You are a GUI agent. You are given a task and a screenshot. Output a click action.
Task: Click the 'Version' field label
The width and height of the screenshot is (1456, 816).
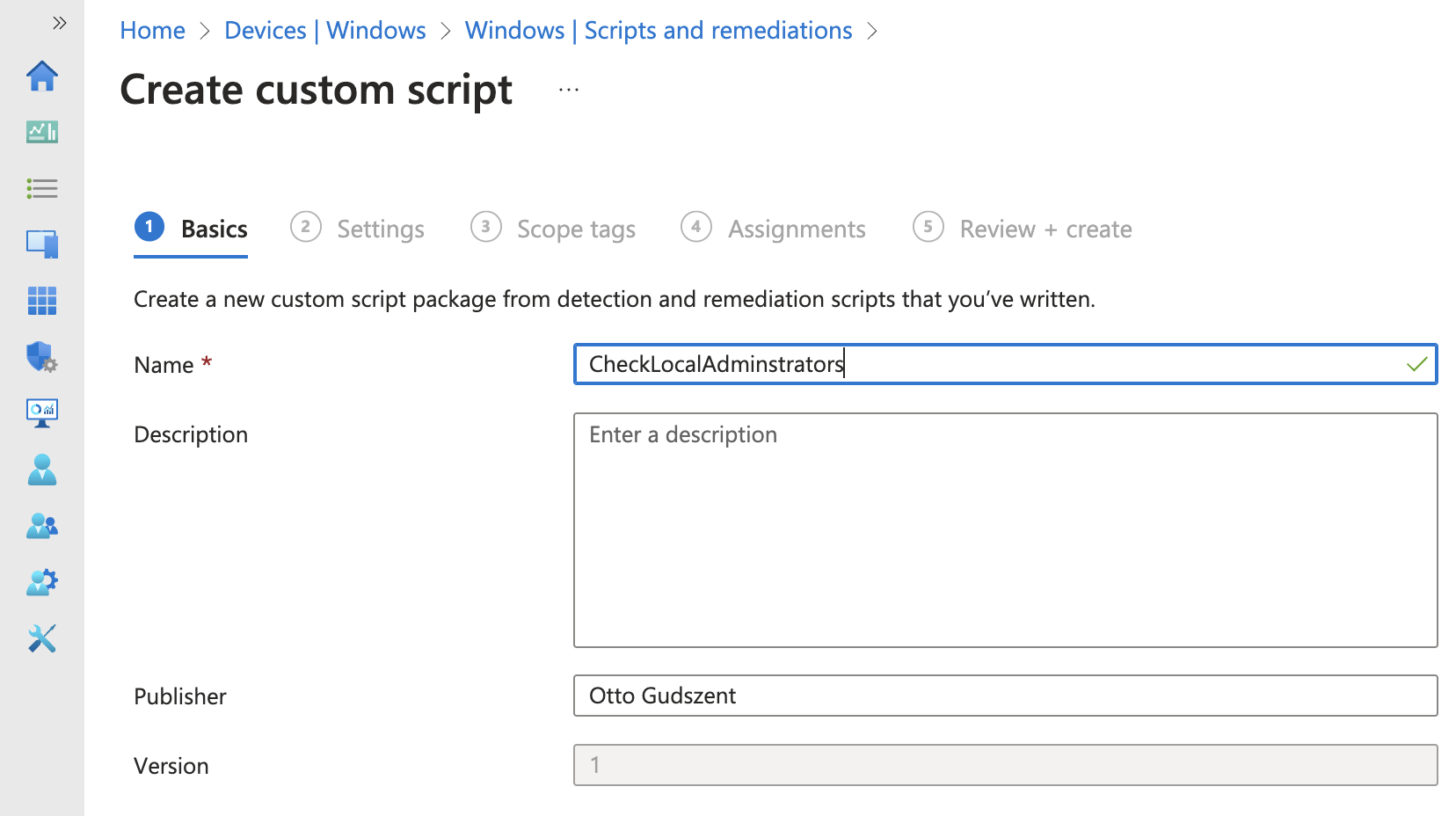(171, 766)
